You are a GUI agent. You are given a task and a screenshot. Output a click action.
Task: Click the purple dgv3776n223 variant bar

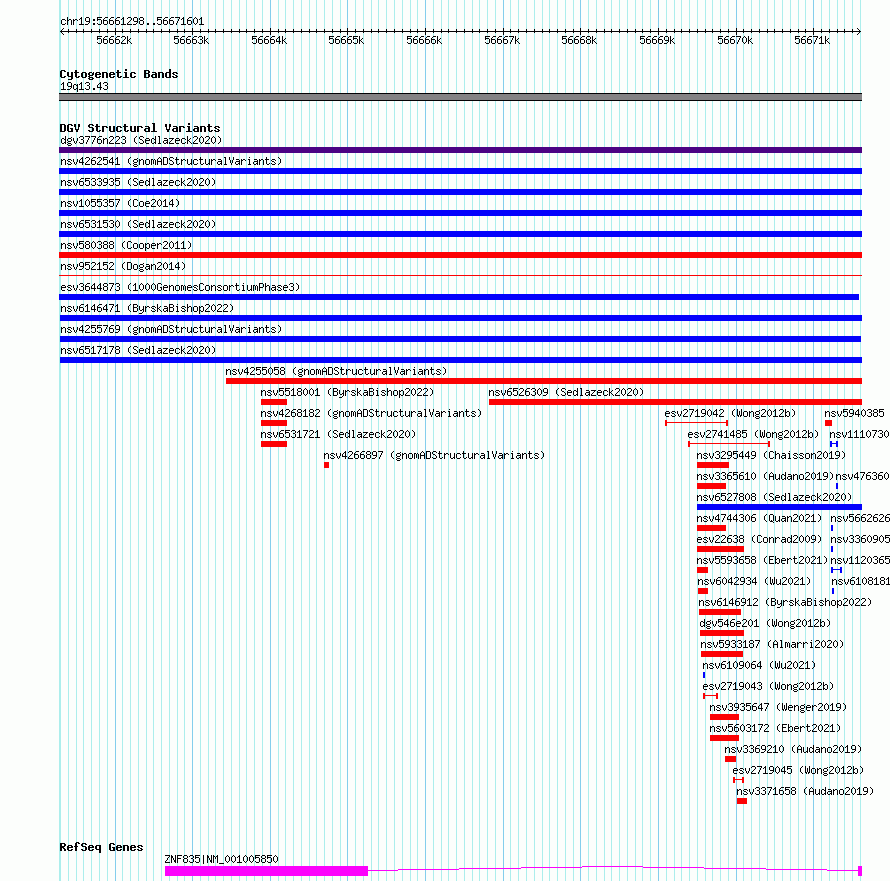tap(460, 150)
